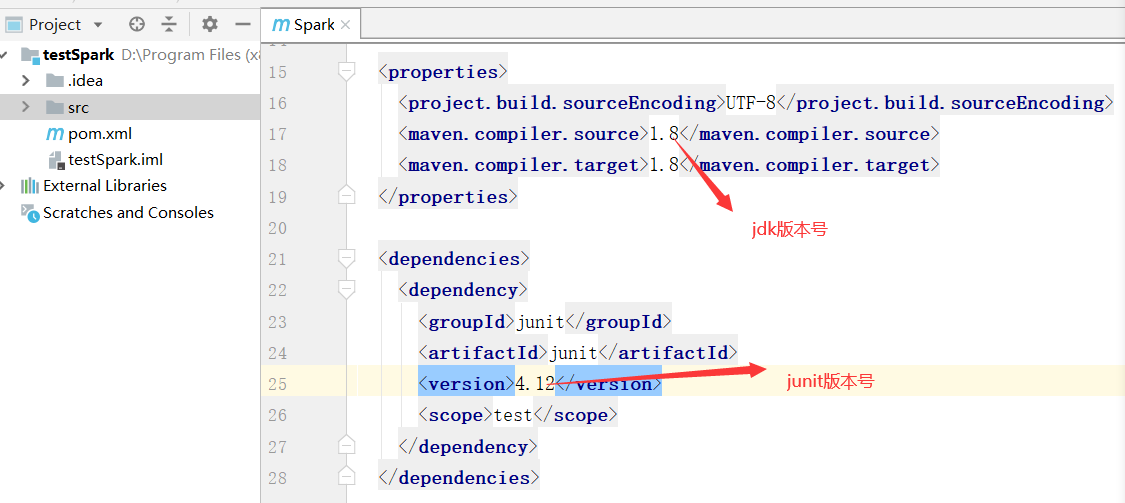
Task: Click the testSpark.iml file icon
Action: [x=56, y=159]
